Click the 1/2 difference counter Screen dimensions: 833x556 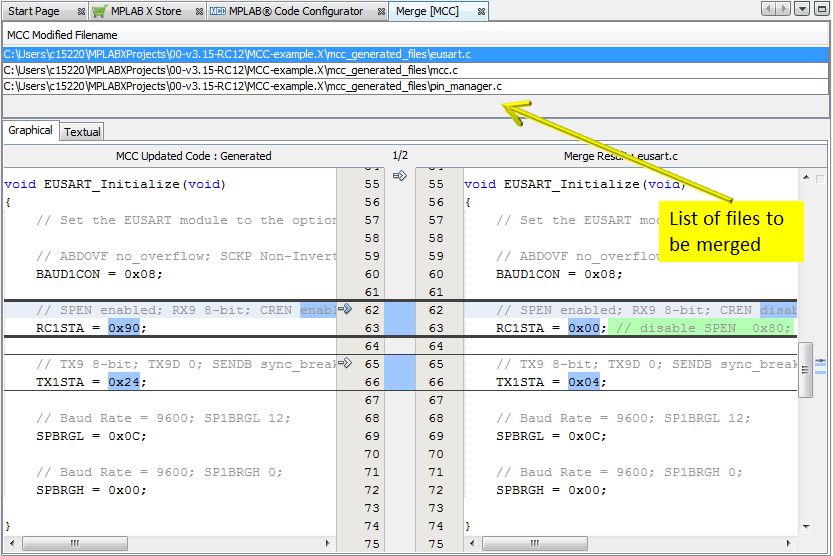tap(400, 155)
